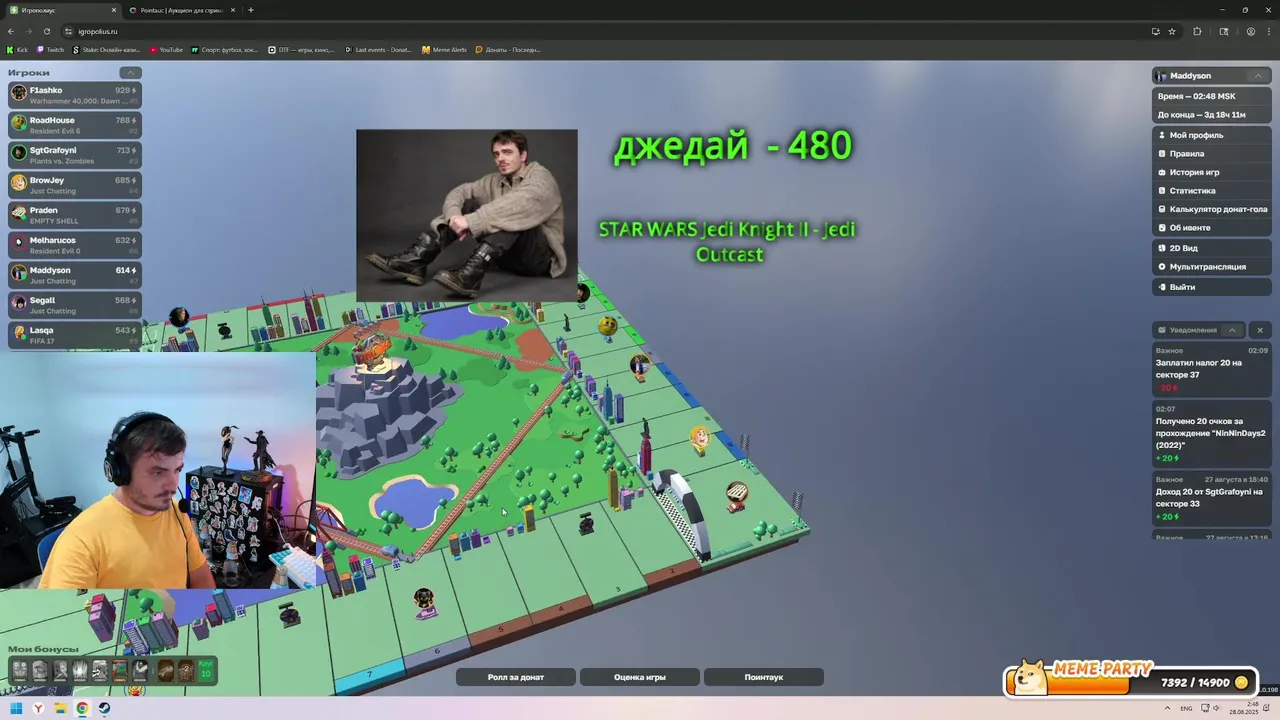The height and width of the screenshot is (720, 1280).
Task: Select player F1ashko in players list
Action: [75, 95]
